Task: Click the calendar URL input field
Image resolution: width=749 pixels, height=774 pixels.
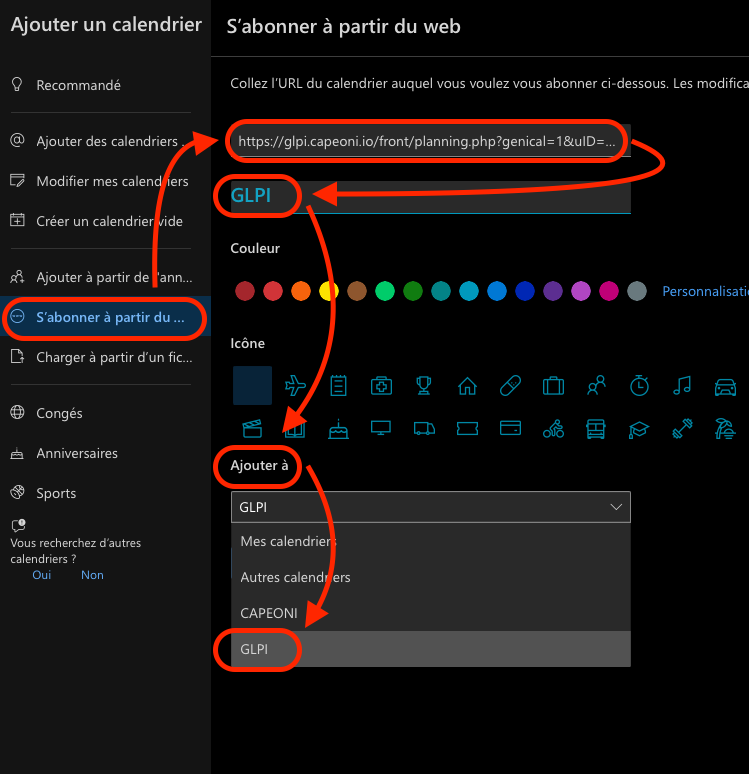Action: 431,141
